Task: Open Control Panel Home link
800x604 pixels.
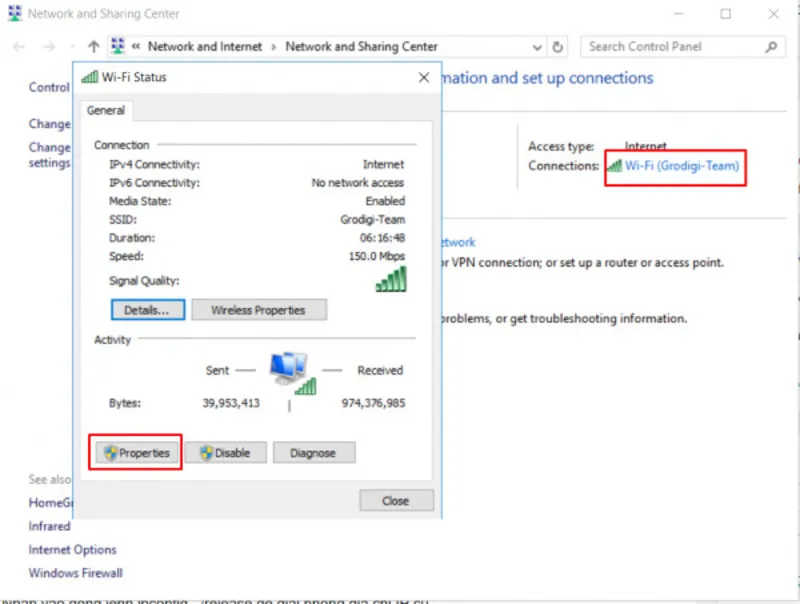Action: point(49,87)
